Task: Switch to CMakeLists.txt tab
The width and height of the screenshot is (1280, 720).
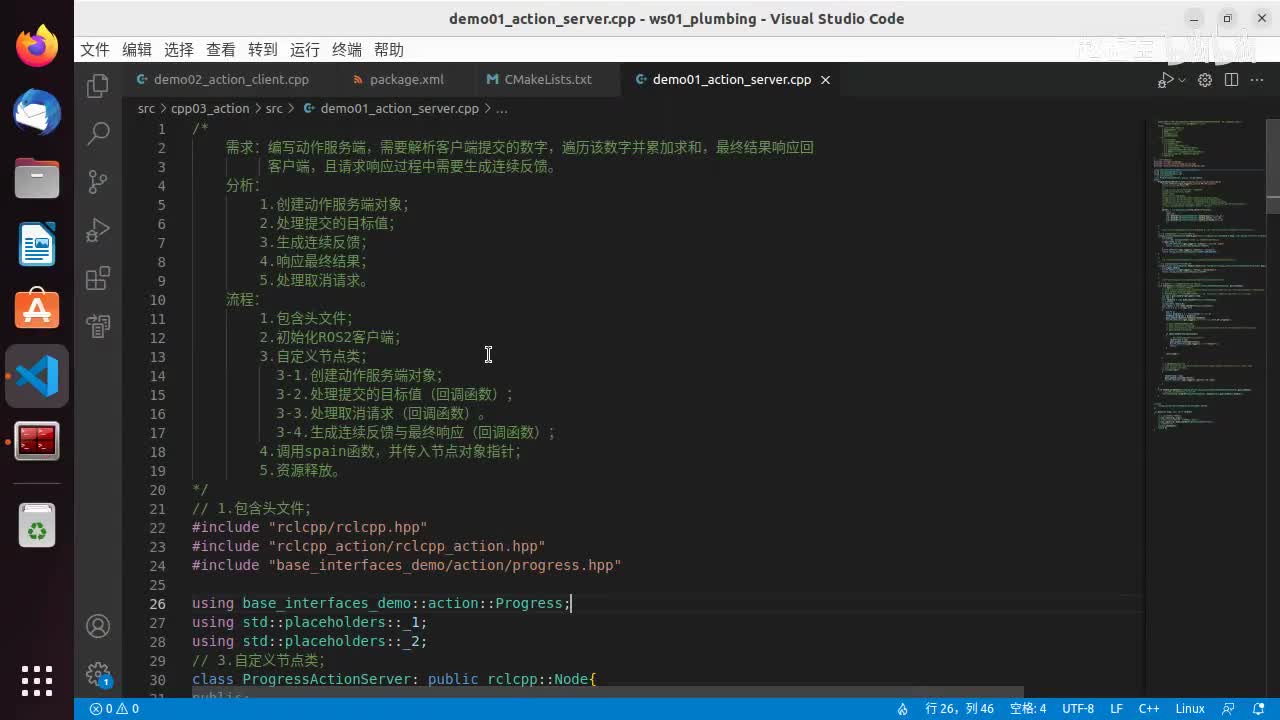Action: point(547,80)
